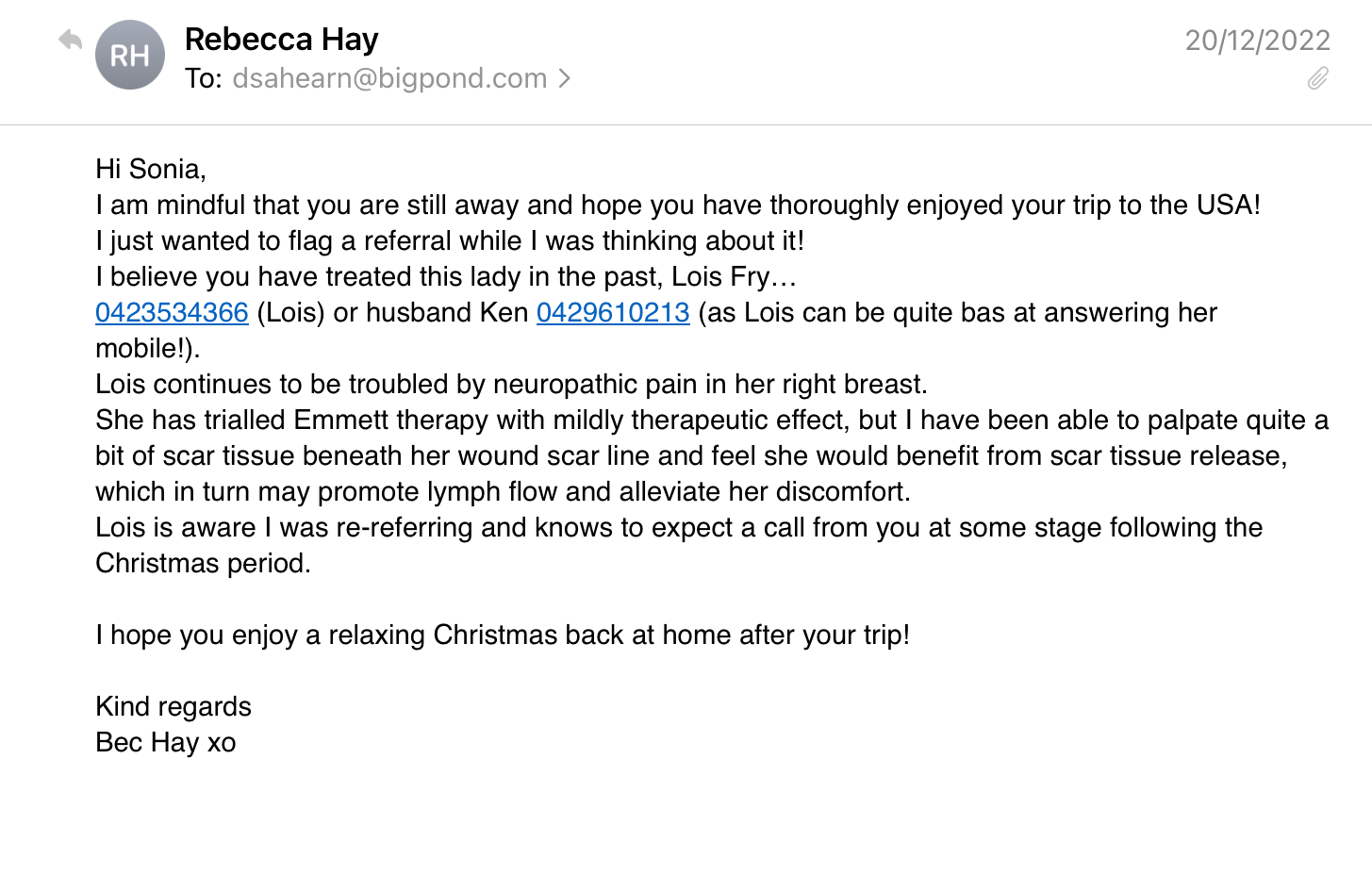
Task: Click sender name Rebecca Hay
Action: tap(281, 40)
